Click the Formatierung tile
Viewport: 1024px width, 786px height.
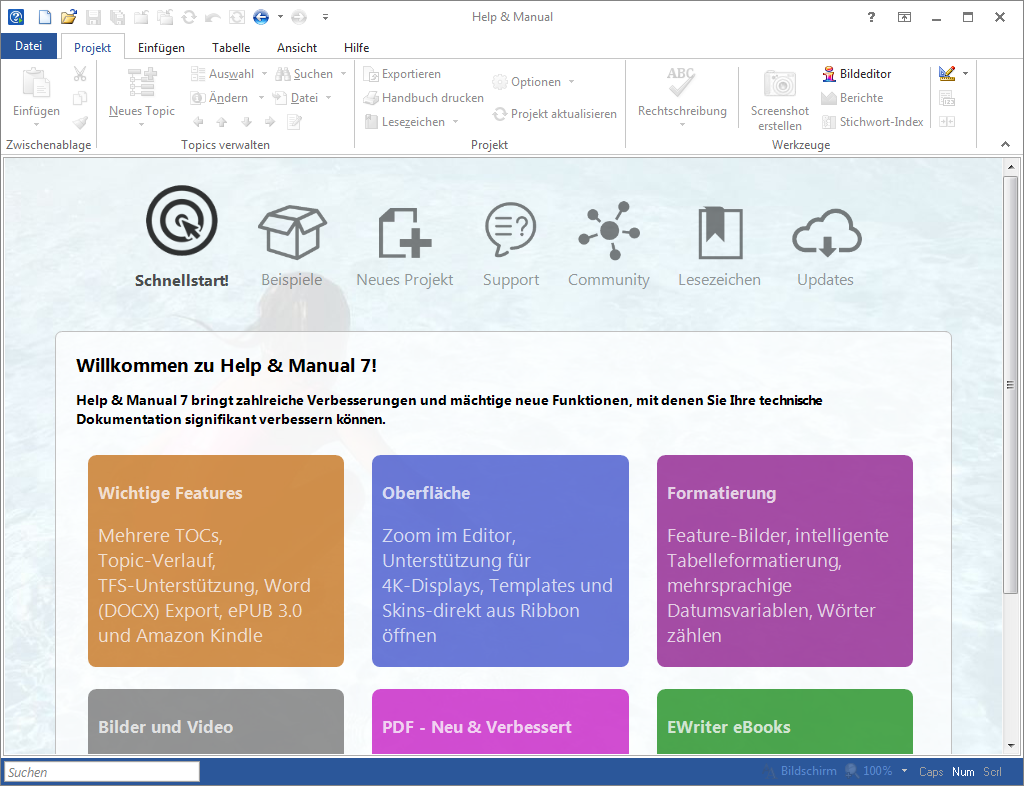tap(784, 561)
